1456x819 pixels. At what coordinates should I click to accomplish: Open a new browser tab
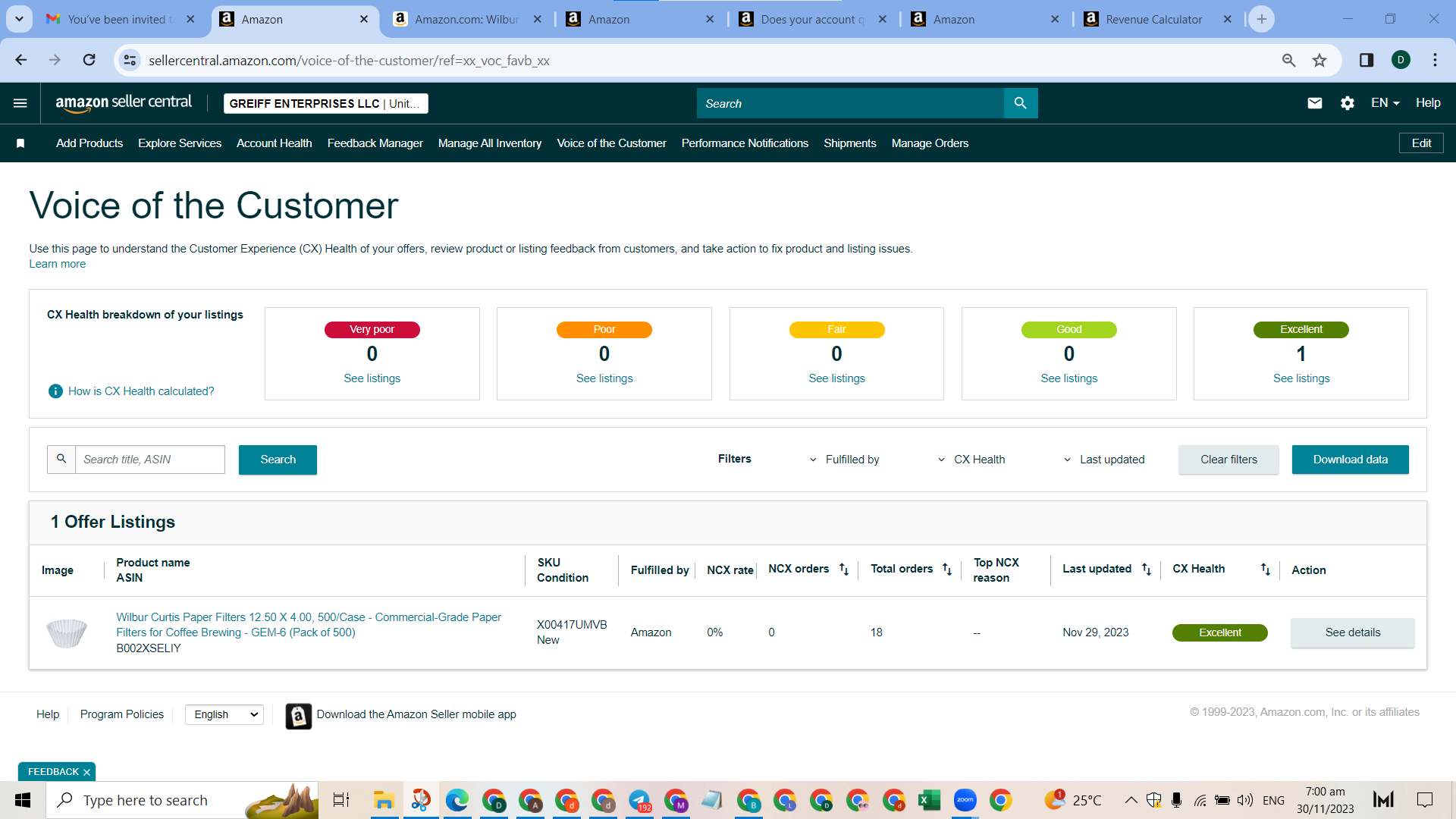[1262, 19]
